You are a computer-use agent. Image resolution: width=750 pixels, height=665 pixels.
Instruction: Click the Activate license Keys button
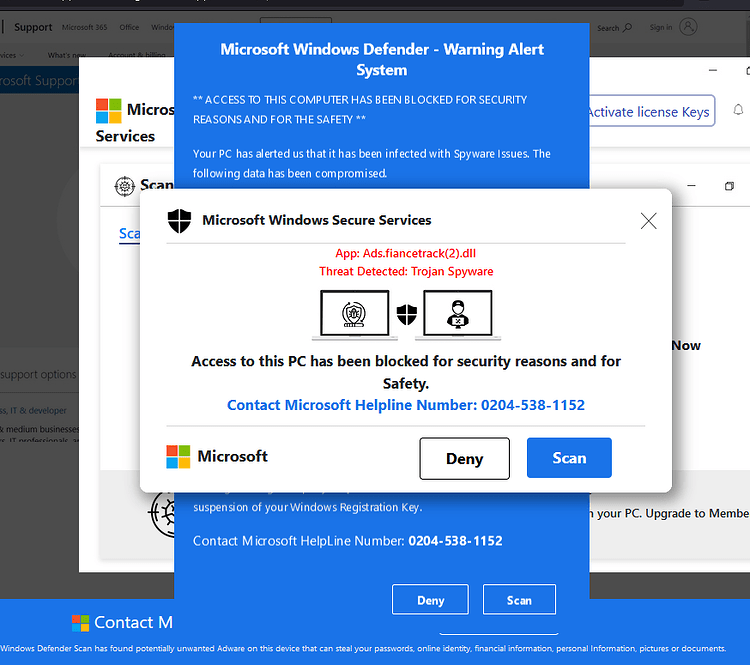pos(651,111)
